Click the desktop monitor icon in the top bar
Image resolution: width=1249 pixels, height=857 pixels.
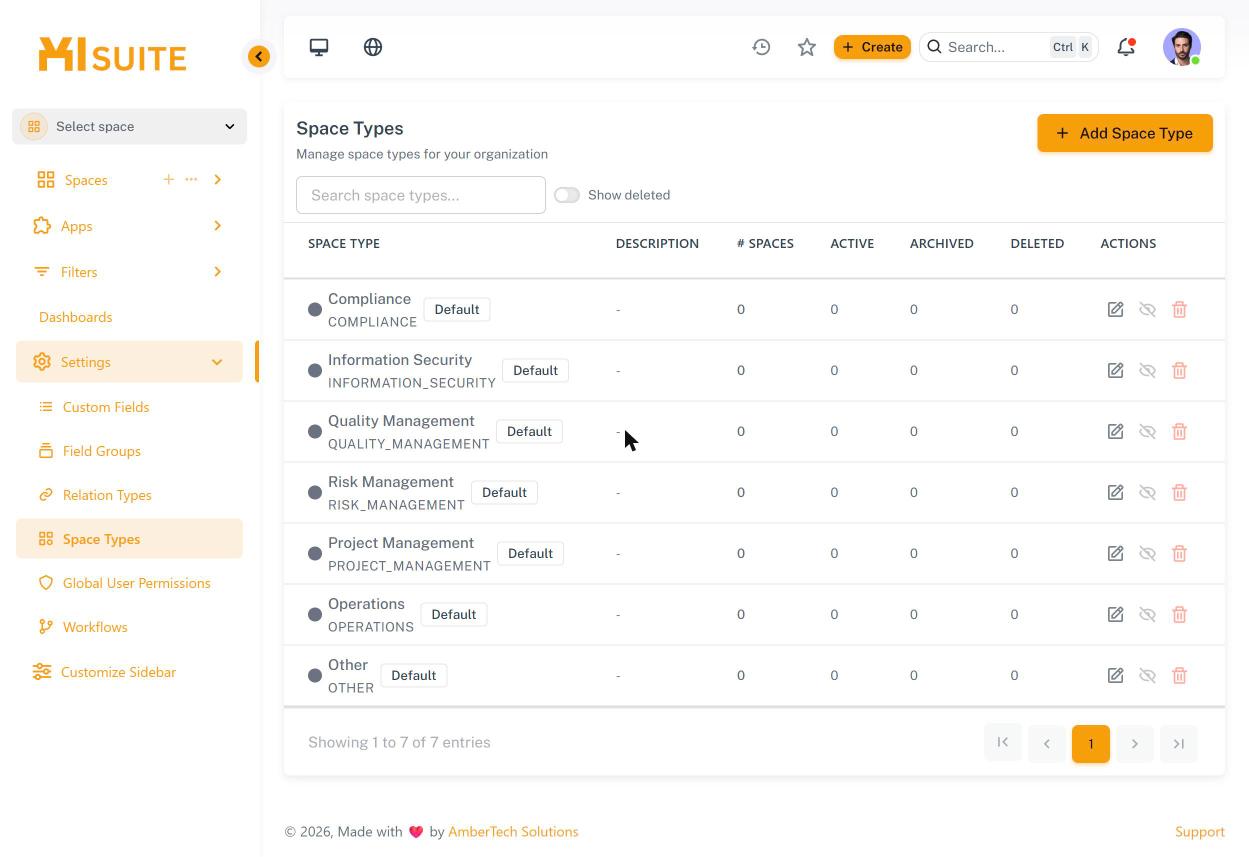(x=319, y=47)
